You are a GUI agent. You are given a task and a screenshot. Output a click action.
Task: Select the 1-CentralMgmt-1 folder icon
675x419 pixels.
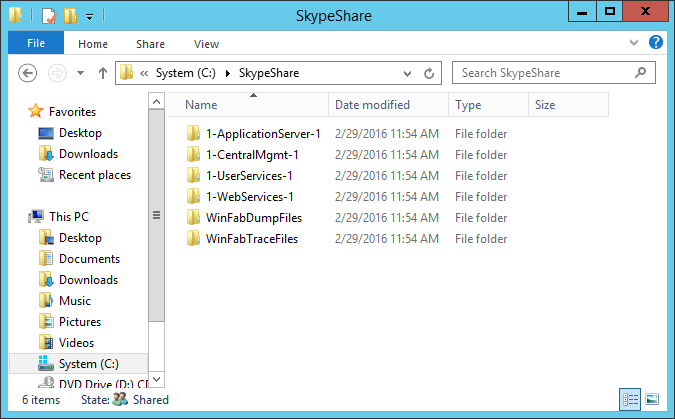[193, 154]
